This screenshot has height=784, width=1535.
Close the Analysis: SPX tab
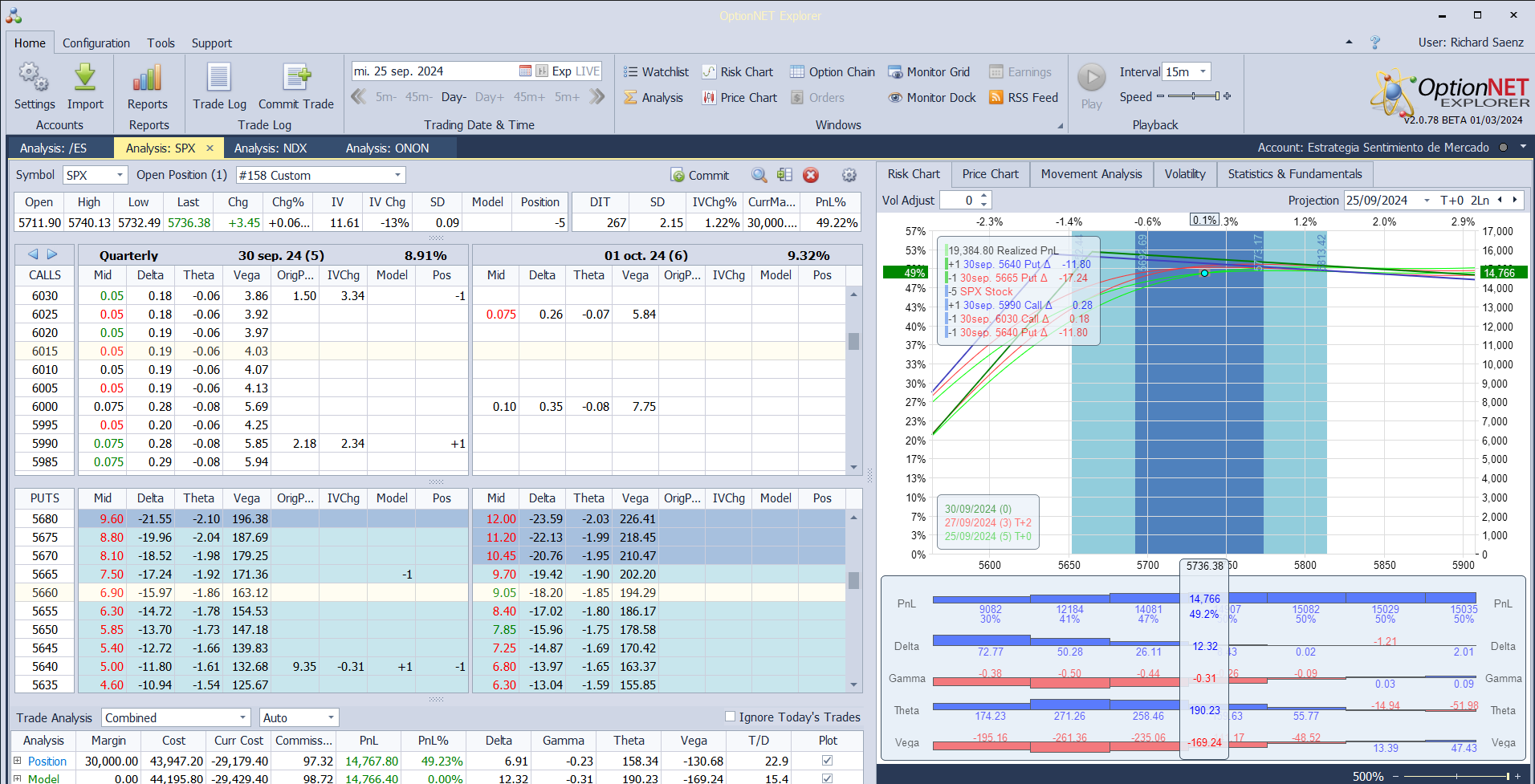pos(210,148)
